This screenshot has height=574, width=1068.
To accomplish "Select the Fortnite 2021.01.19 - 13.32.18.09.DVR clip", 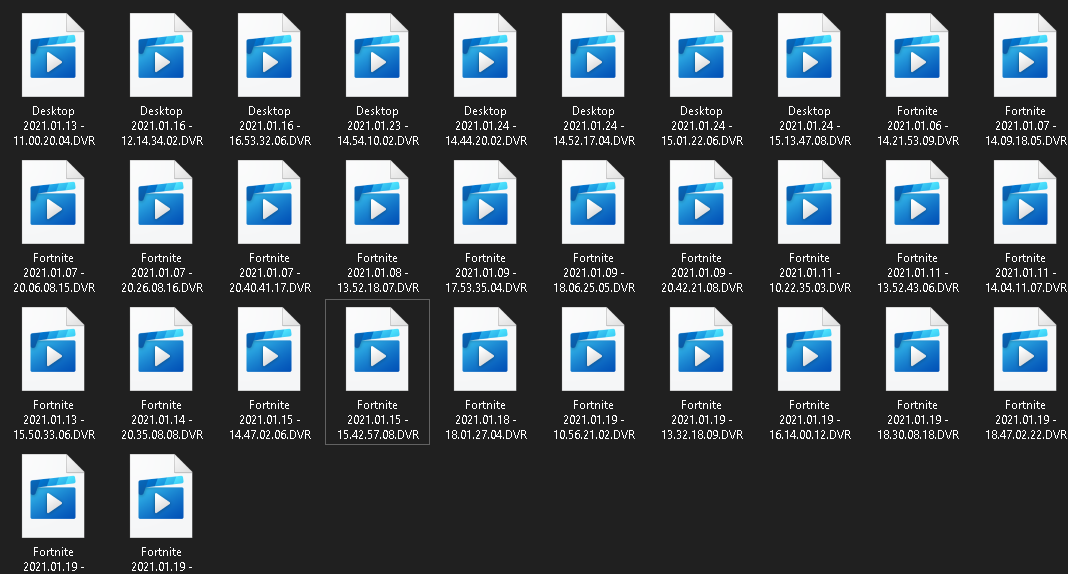I will (x=701, y=374).
